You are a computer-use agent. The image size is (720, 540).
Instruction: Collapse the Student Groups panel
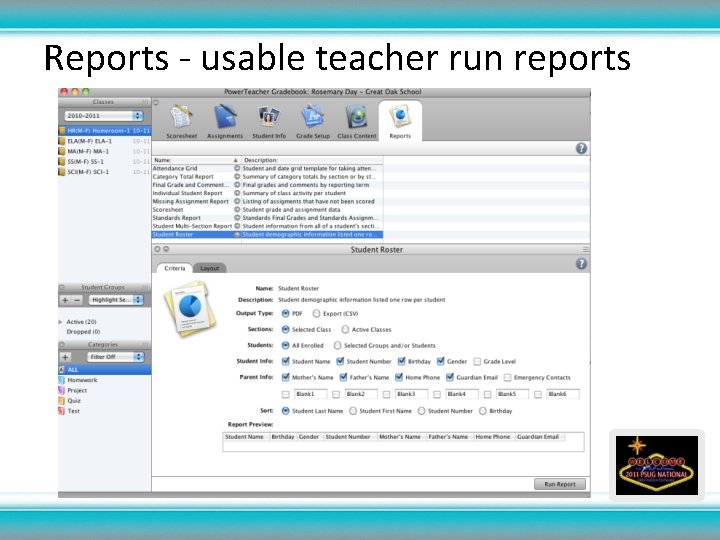pyautogui.click(x=62, y=287)
